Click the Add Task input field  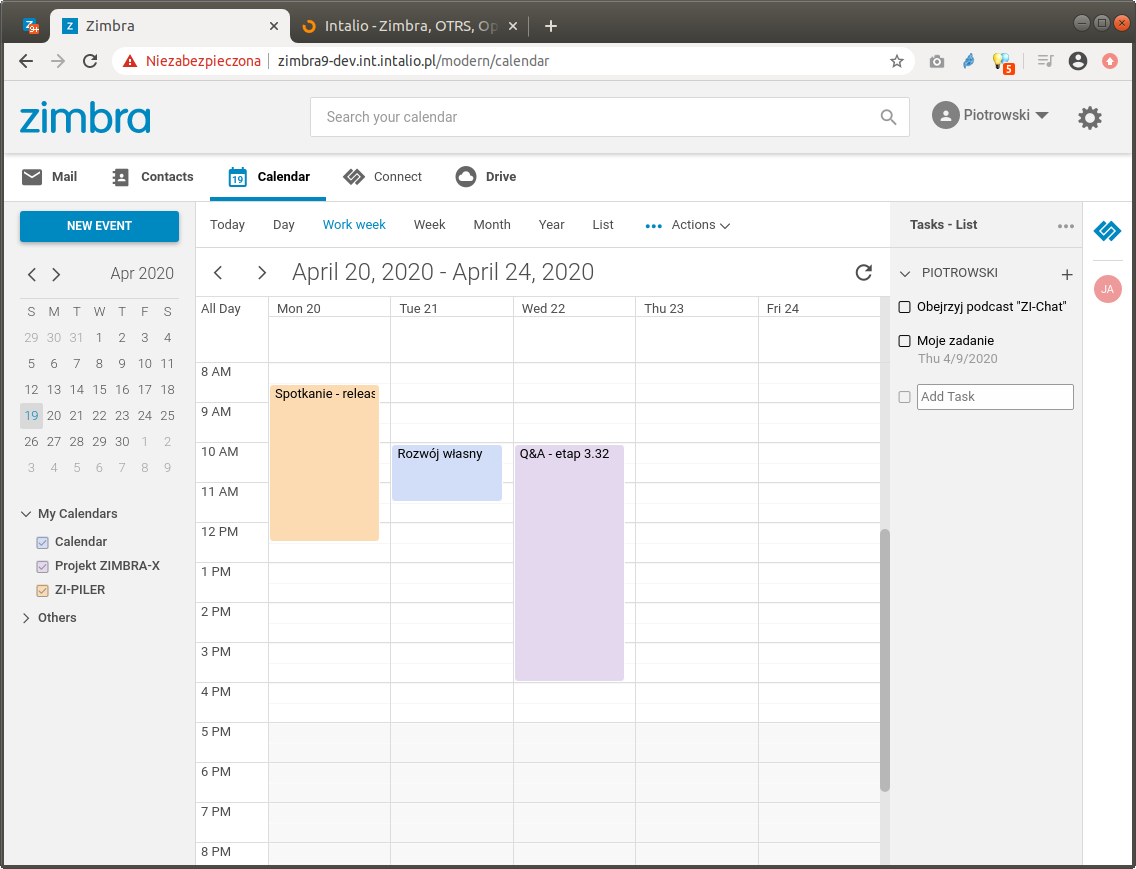pyautogui.click(x=995, y=396)
